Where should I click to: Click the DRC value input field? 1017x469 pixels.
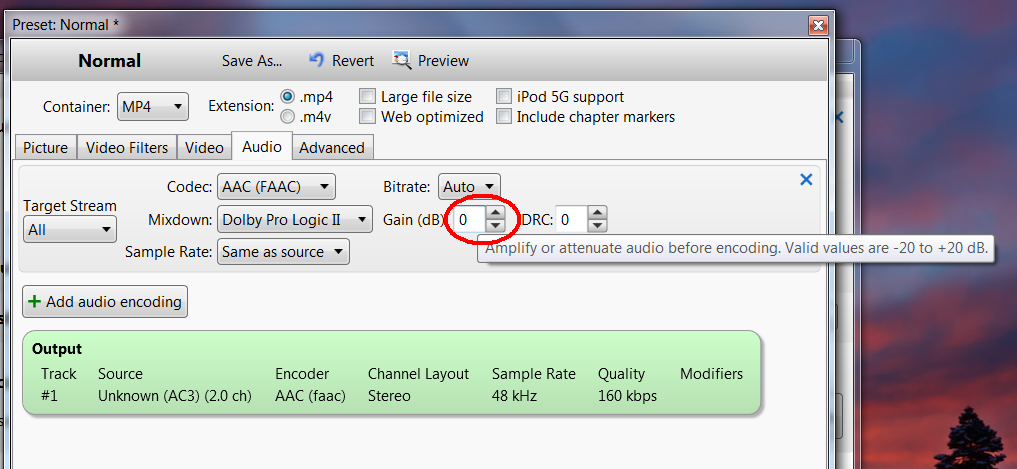tap(571, 219)
